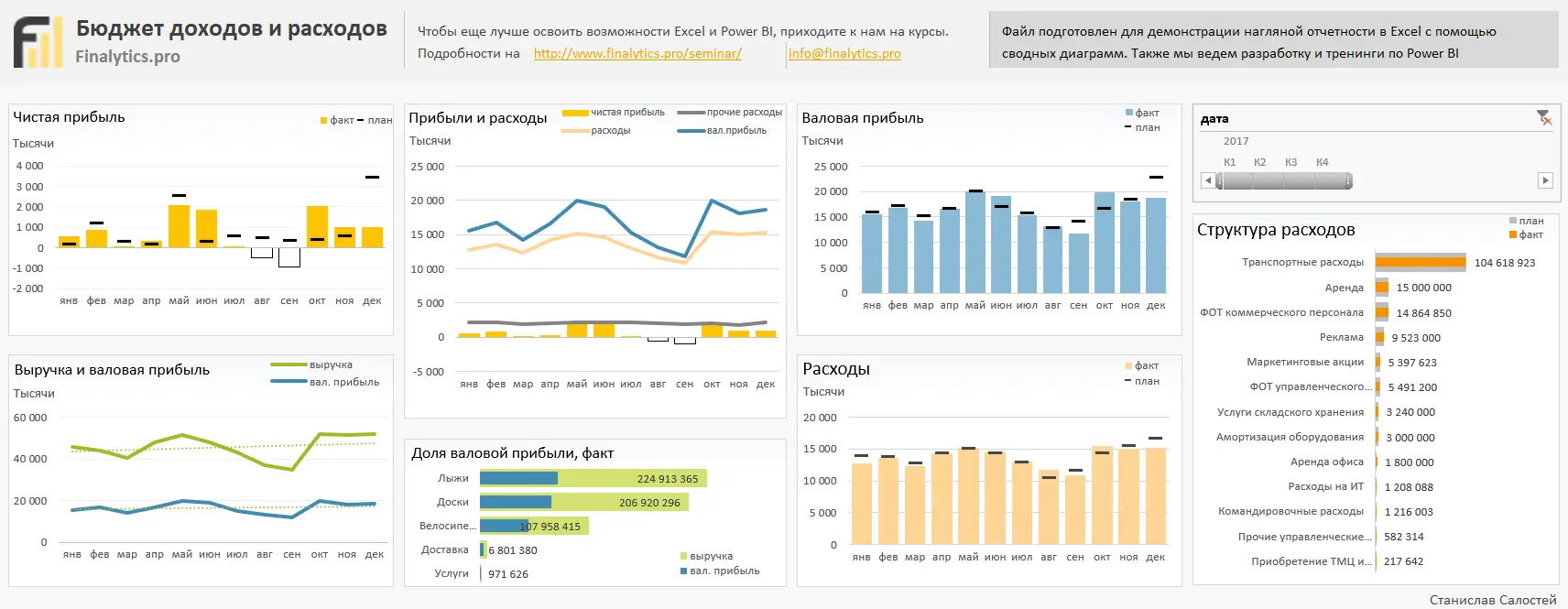
Task: Click the May bar in Чистая прибыль
Action: coord(179,226)
